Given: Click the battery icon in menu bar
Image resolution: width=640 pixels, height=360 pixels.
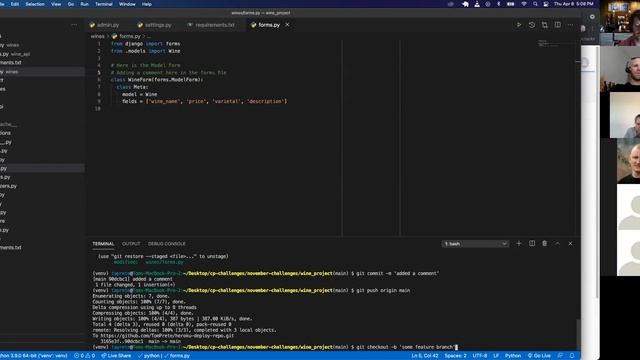Looking at the screenshot, I should 511,4.
